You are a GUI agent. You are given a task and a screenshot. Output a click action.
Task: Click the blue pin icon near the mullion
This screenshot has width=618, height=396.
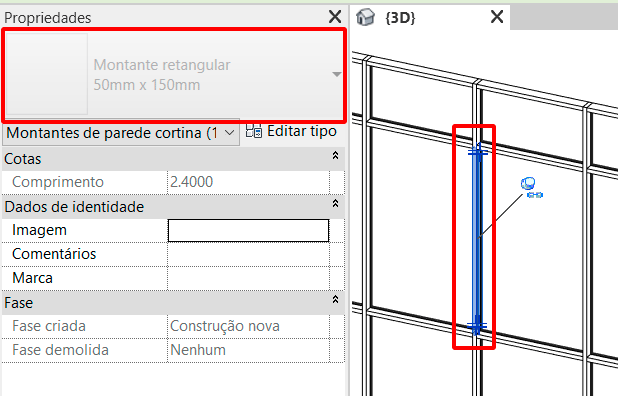(531, 187)
